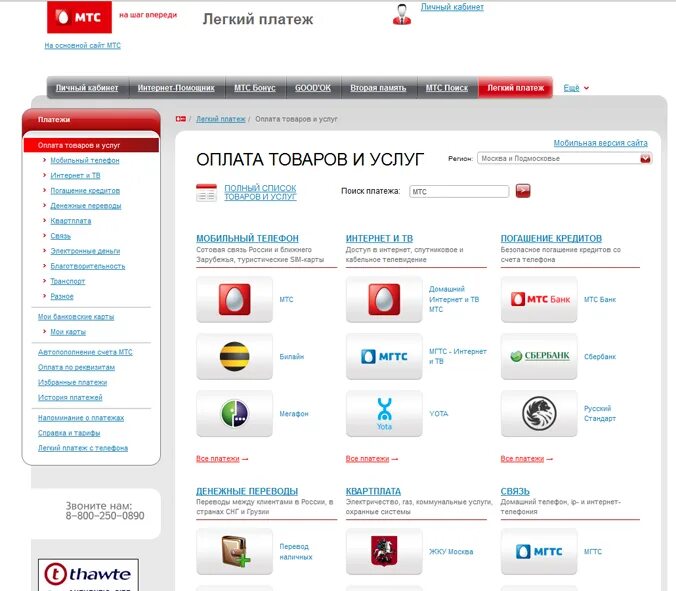Open Вторая память tab
Image resolution: width=676 pixels, height=591 pixels.
click(378, 88)
